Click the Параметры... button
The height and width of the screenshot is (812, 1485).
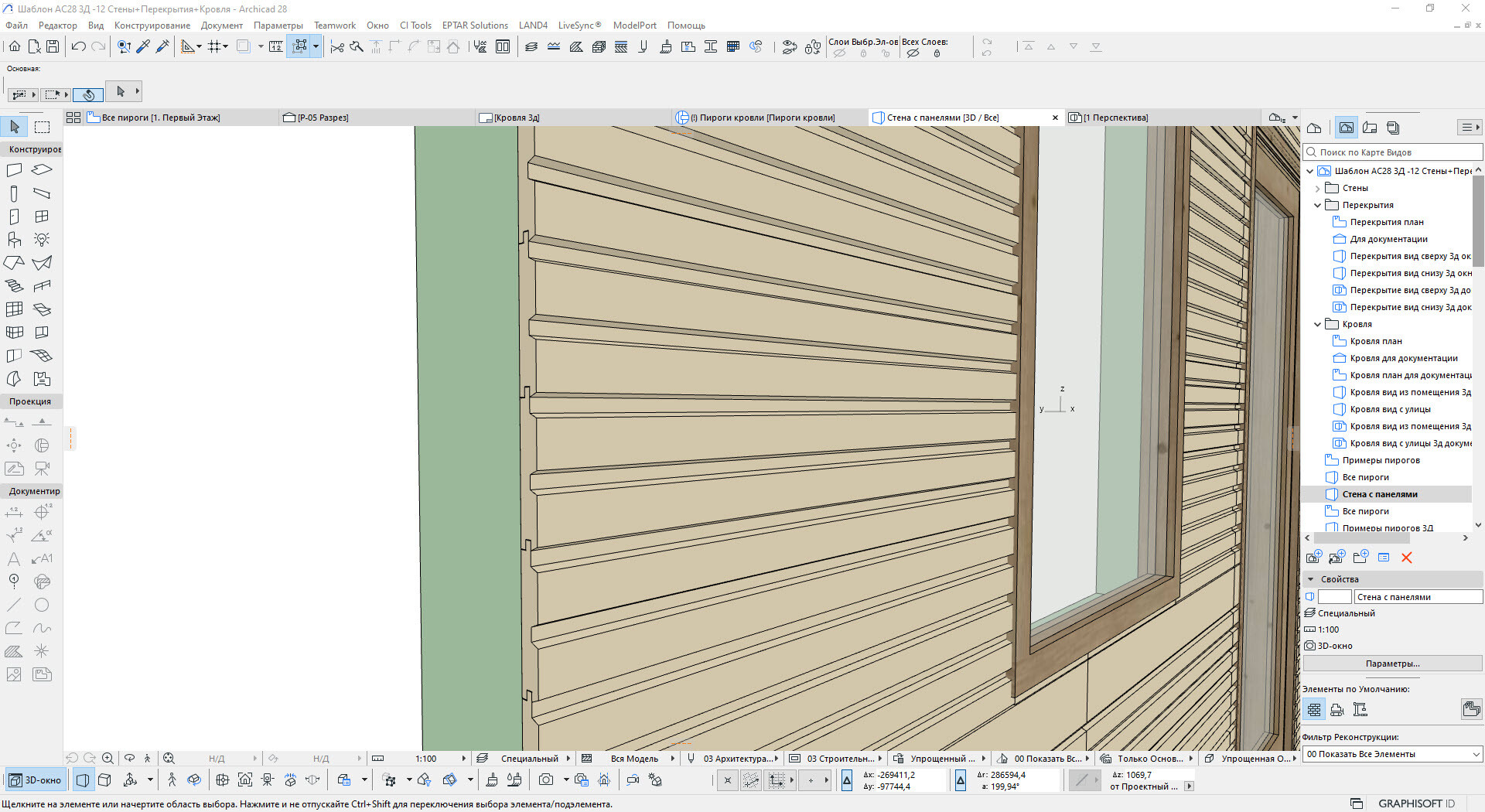[1392, 664]
